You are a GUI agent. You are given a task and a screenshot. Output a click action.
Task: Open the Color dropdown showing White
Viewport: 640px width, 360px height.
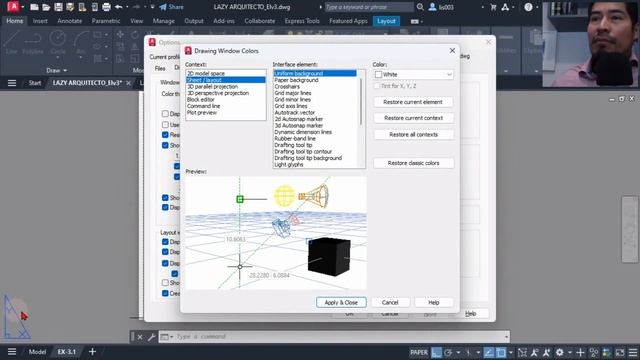tap(413, 74)
